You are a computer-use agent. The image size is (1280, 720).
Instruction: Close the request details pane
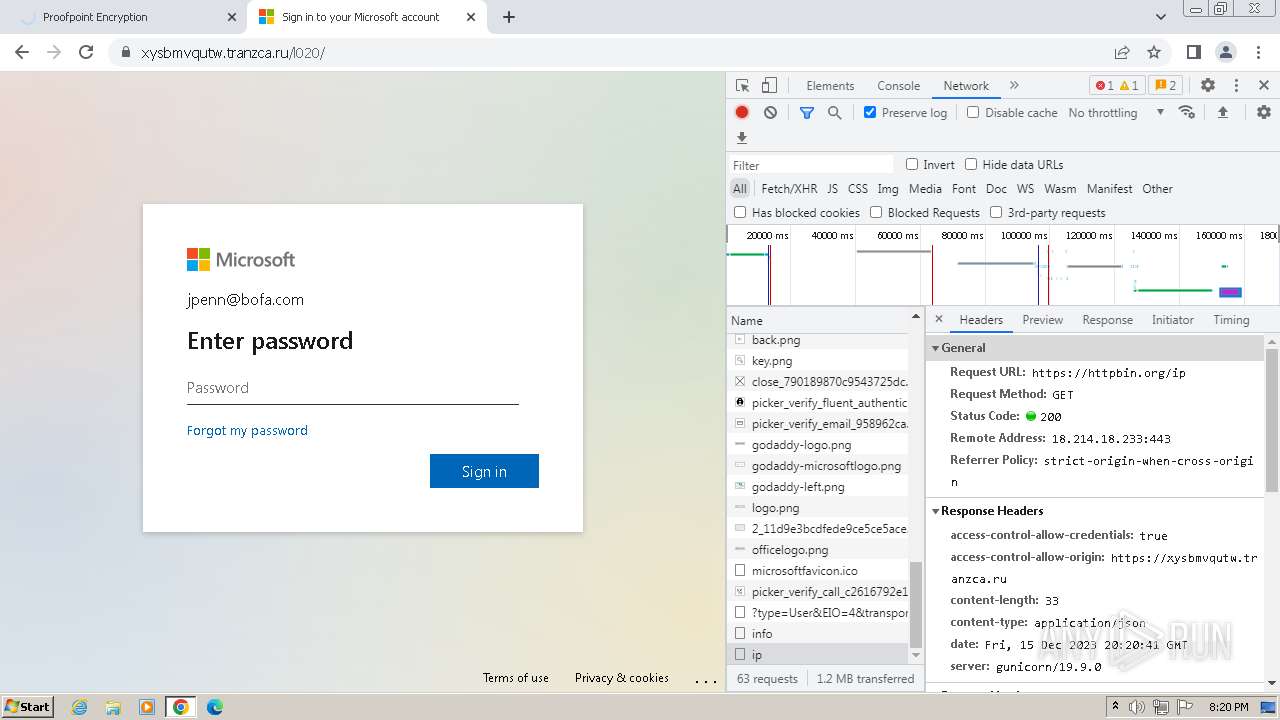click(939, 320)
